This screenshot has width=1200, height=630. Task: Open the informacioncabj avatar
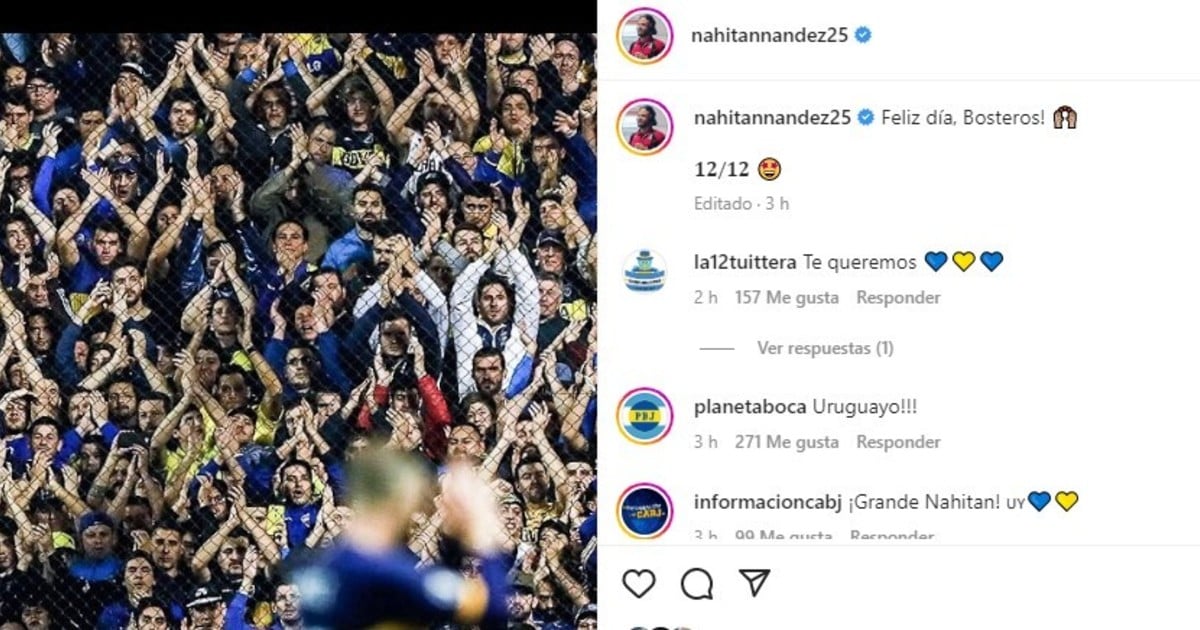[644, 510]
